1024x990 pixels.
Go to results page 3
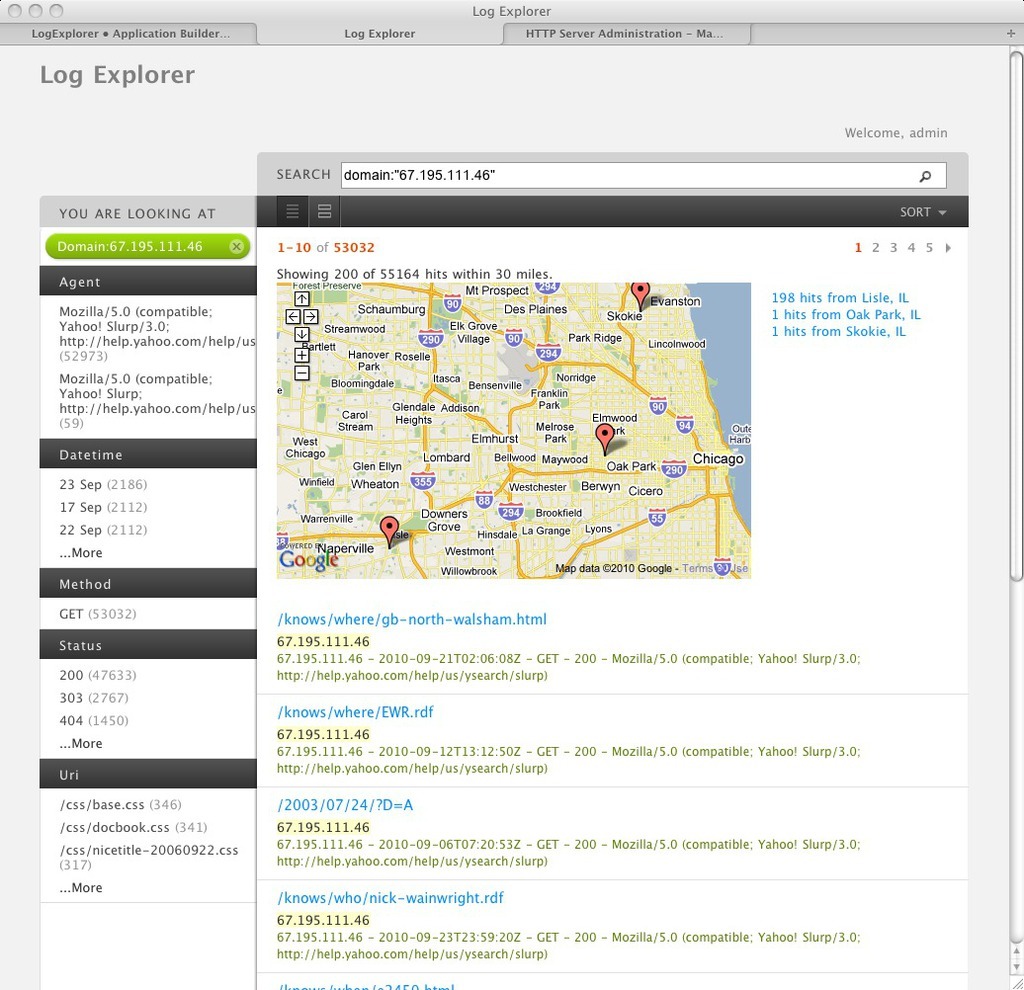click(893, 248)
